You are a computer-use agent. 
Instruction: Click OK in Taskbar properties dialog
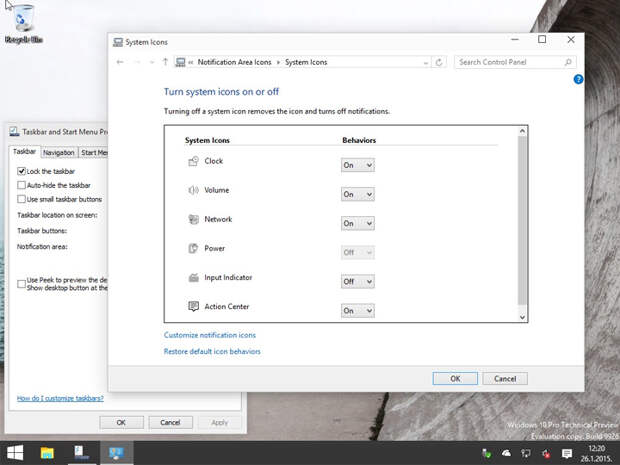pos(121,422)
